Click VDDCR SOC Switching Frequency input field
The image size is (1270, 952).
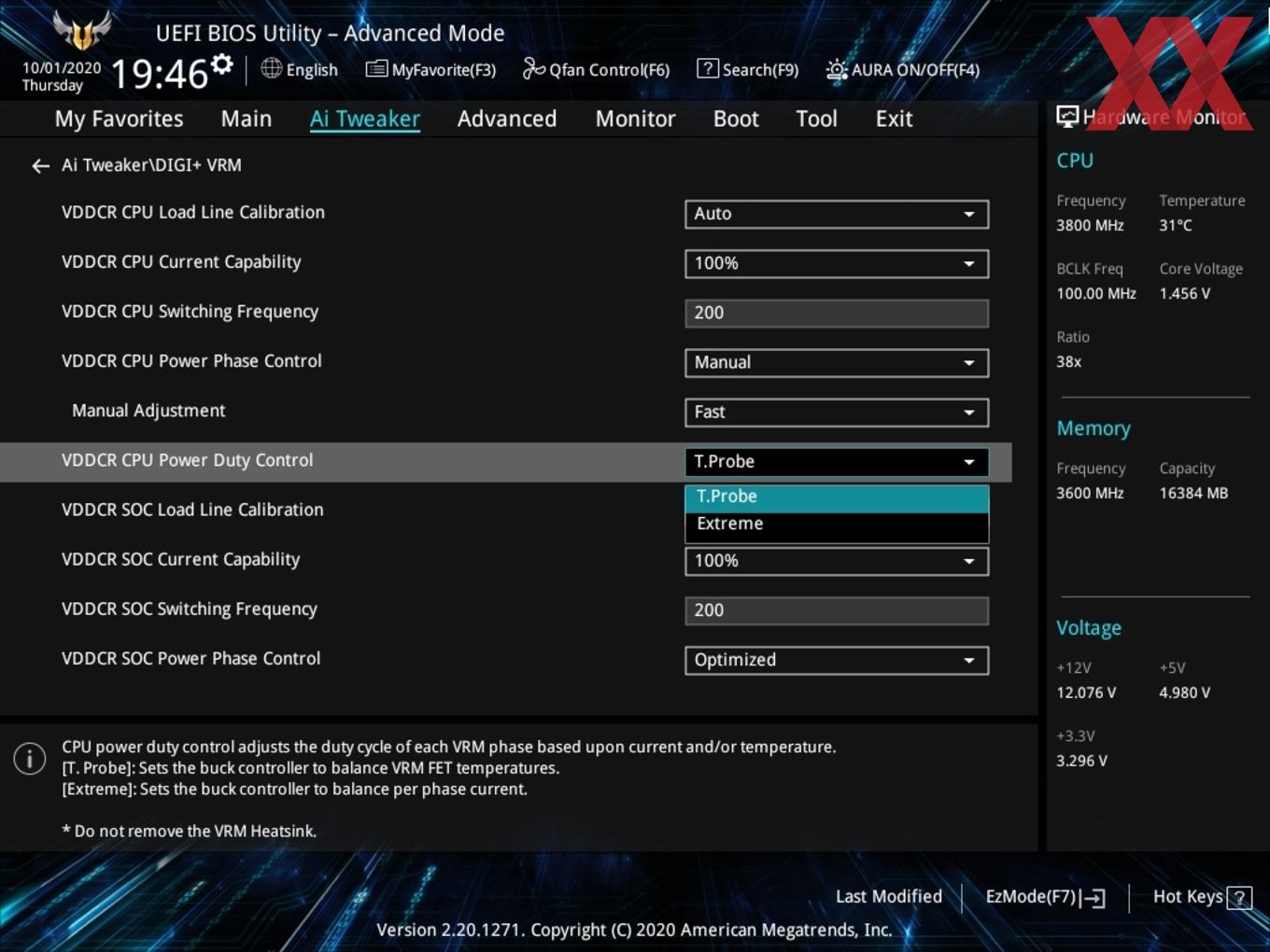[x=837, y=610]
